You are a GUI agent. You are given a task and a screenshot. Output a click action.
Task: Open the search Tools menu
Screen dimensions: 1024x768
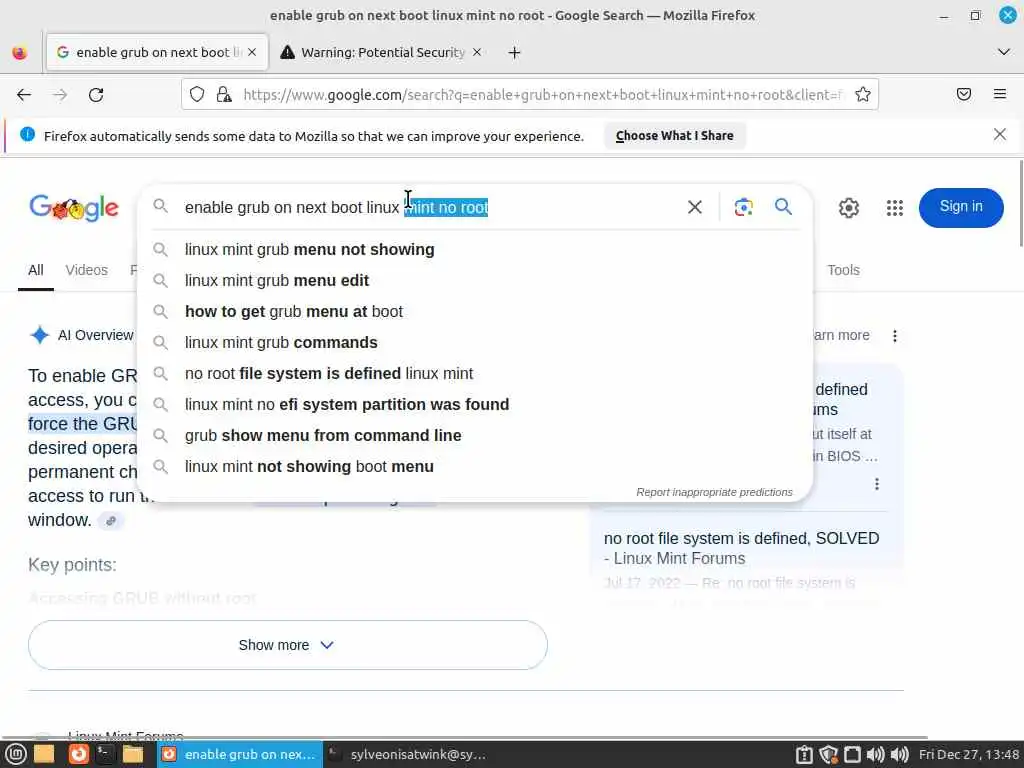point(843,270)
